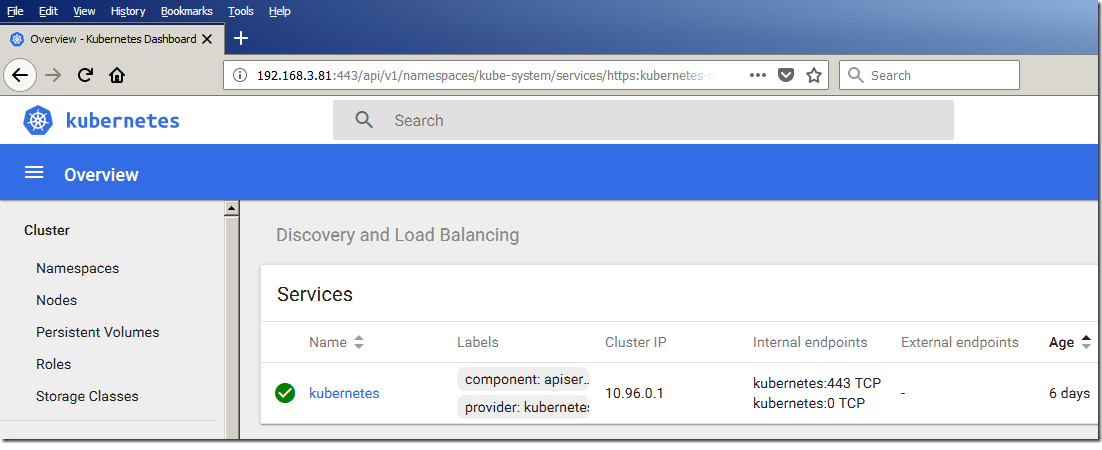Close the Overview - Kubernetes Dashboard tab
Screen dimensions: 1102x450
(x=207, y=39)
